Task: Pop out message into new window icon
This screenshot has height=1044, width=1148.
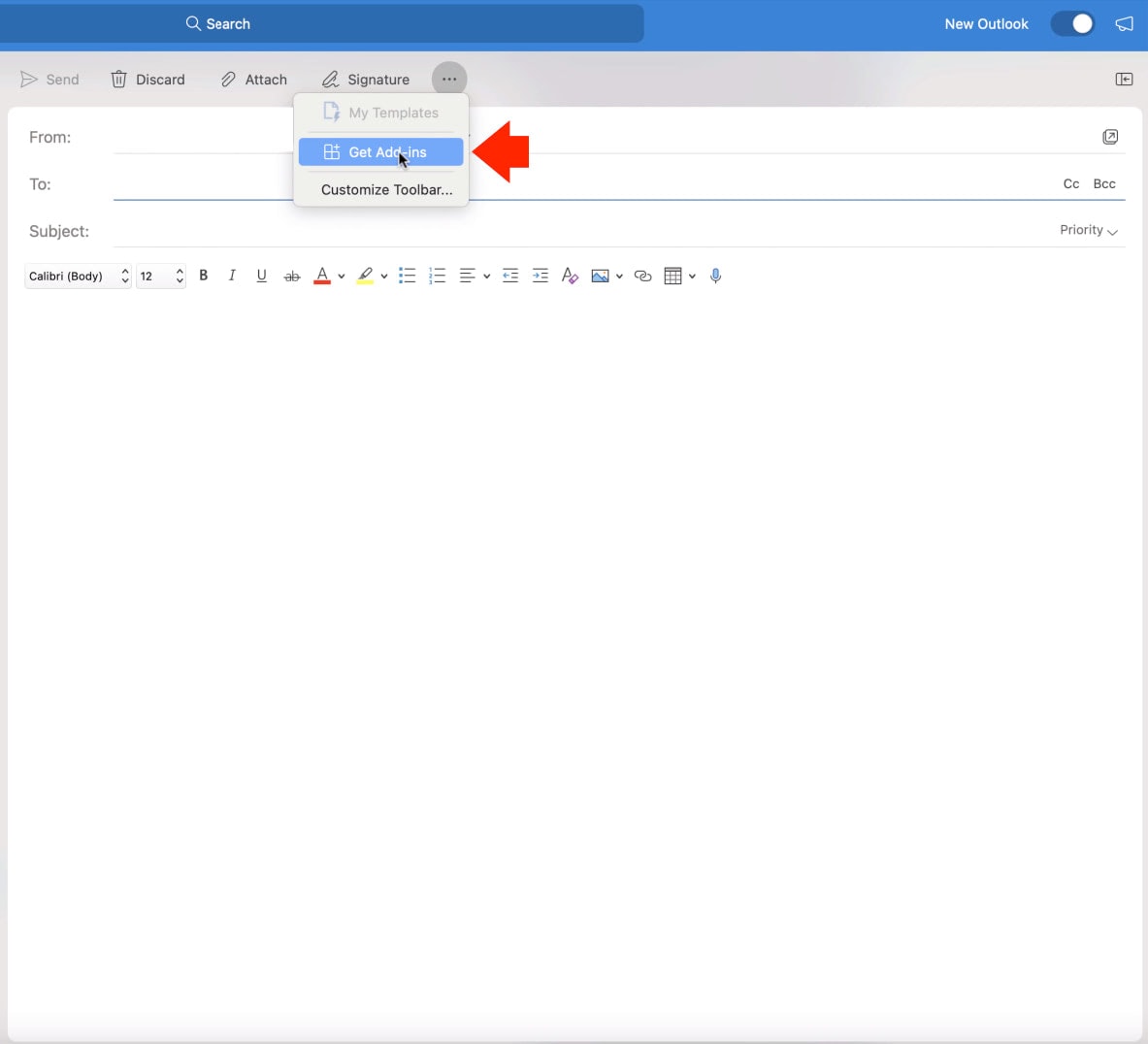Action: coord(1110,137)
